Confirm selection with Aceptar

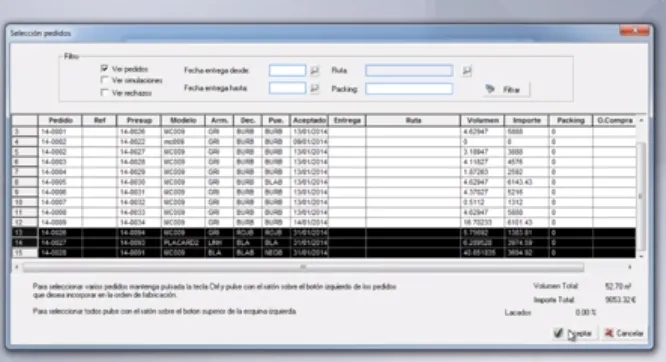tap(575, 333)
